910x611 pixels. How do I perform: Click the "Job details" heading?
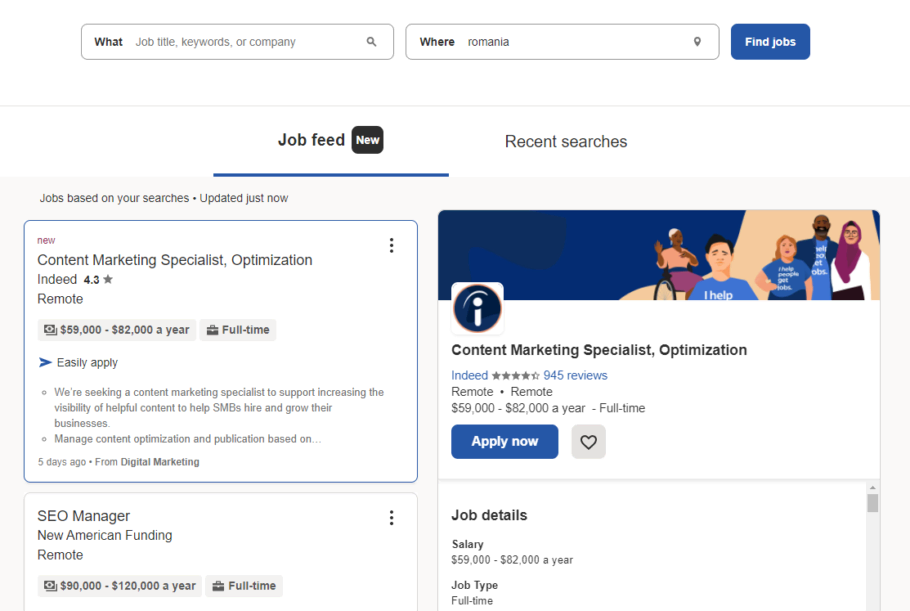tap(489, 515)
